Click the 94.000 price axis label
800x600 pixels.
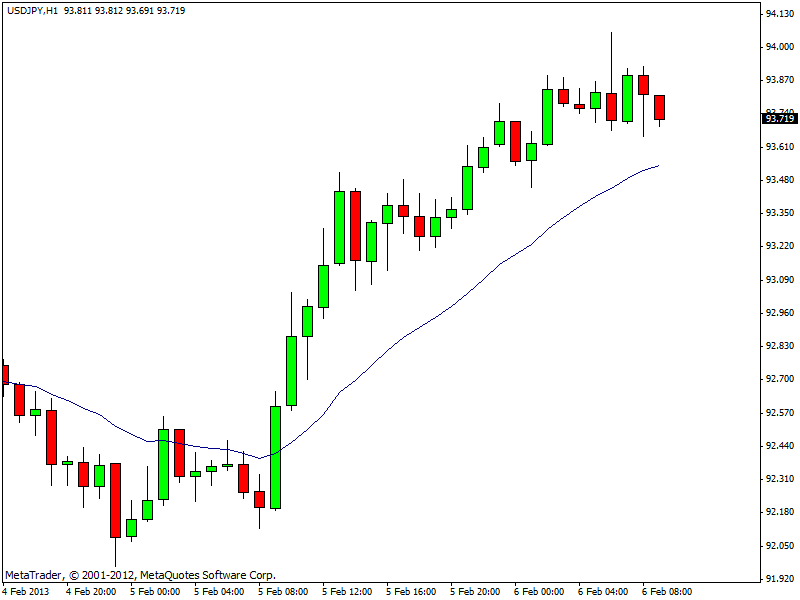click(x=780, y=47)
